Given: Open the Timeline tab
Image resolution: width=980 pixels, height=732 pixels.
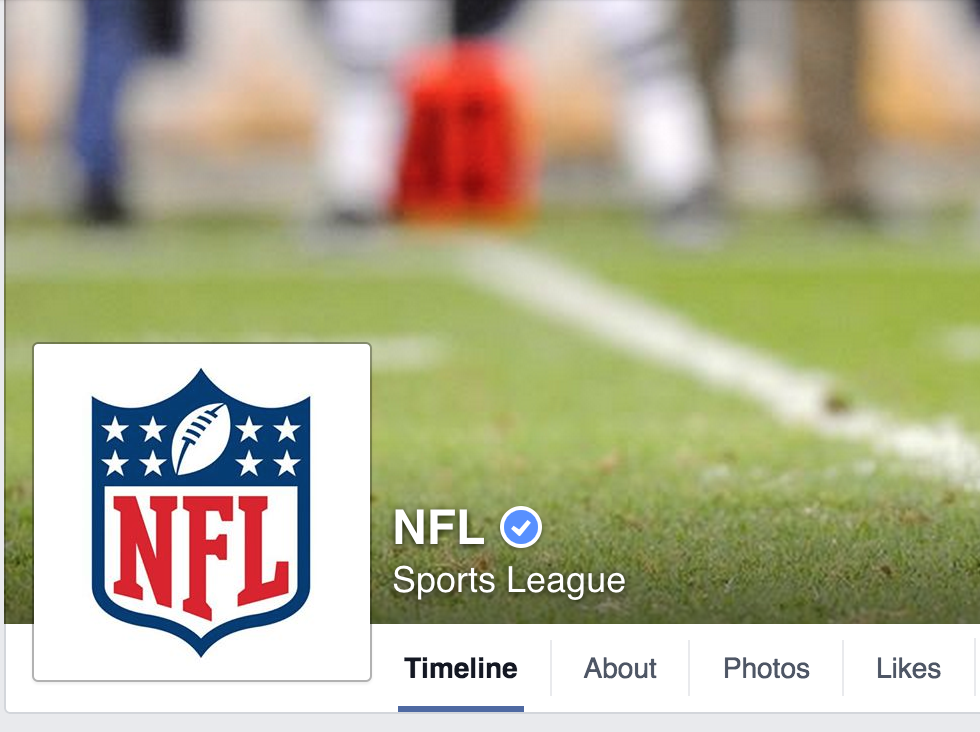Looking at the screenshot, I should [461, 668].
